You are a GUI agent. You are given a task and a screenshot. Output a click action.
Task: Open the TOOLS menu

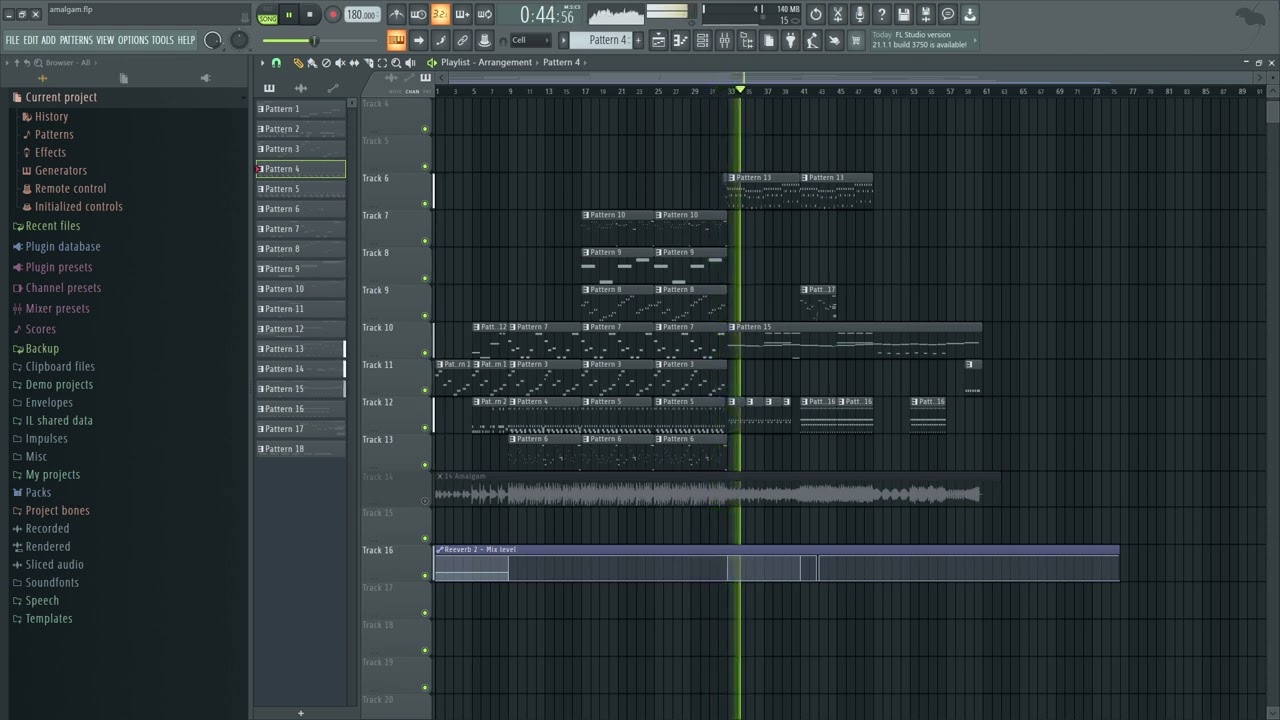(163, 40)
